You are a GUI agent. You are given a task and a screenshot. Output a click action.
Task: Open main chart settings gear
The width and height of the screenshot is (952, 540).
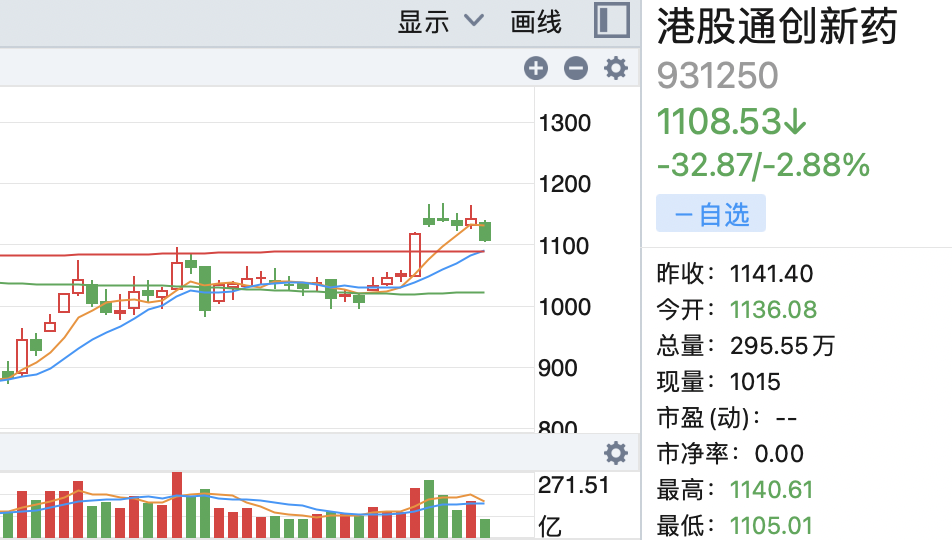point(616,68)
